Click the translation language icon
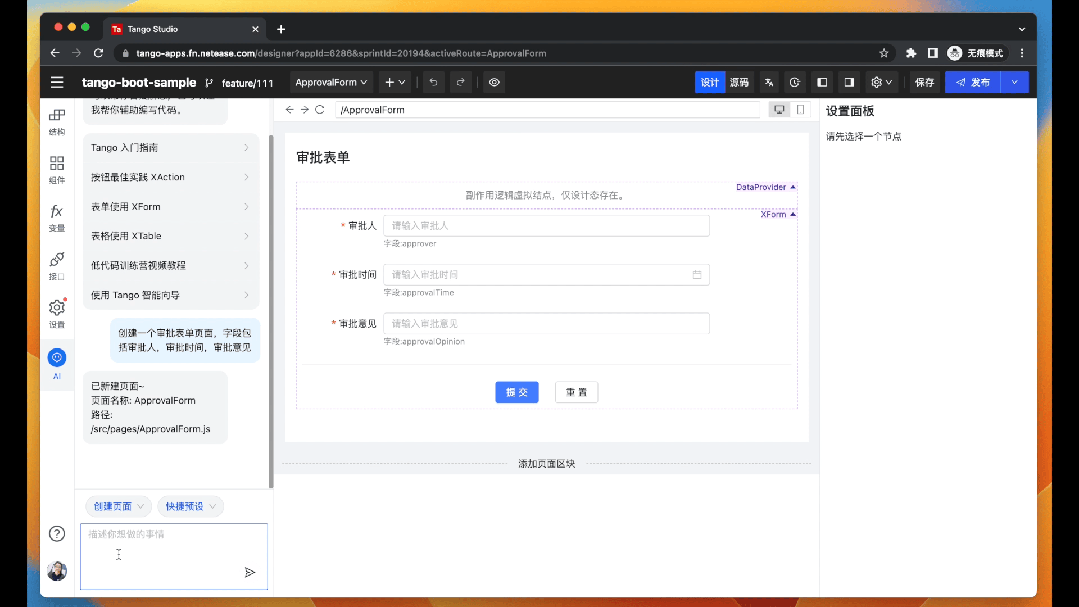 769,83
